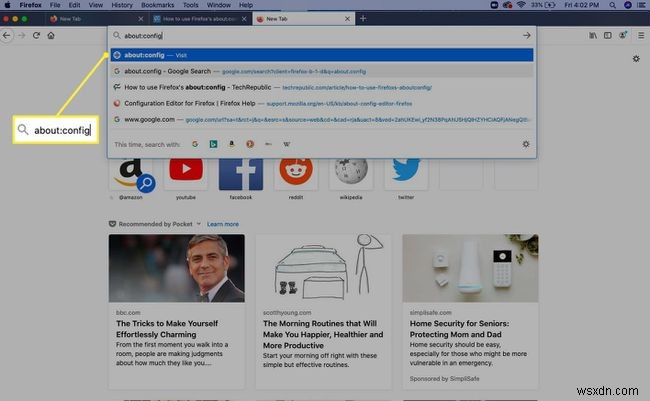Screen dimensions: 650x401
Task: Open the Edit menu
Action: [74, 5]
